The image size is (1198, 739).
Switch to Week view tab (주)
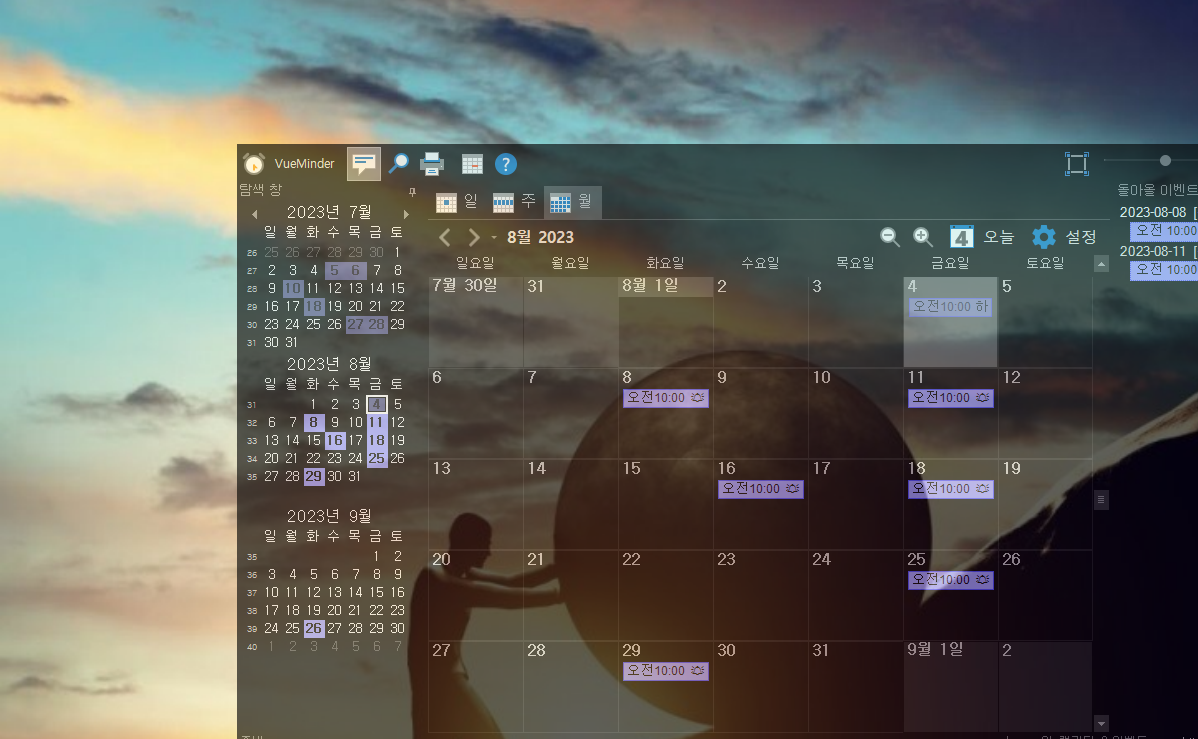(x=513, y=202)
